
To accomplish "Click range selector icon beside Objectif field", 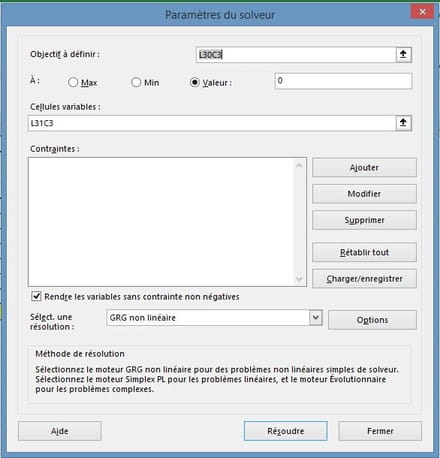I will click(x=403, y=55).
